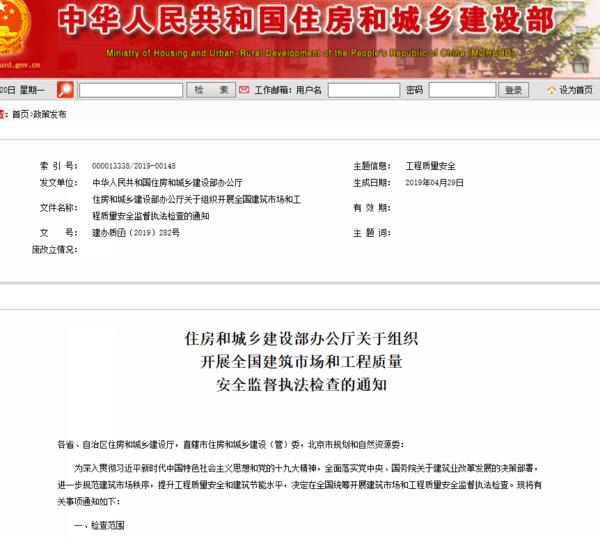Viewport: 600px width, 537px height.
Task: Click the red mail envelope icon
Action: click(247, 90)
